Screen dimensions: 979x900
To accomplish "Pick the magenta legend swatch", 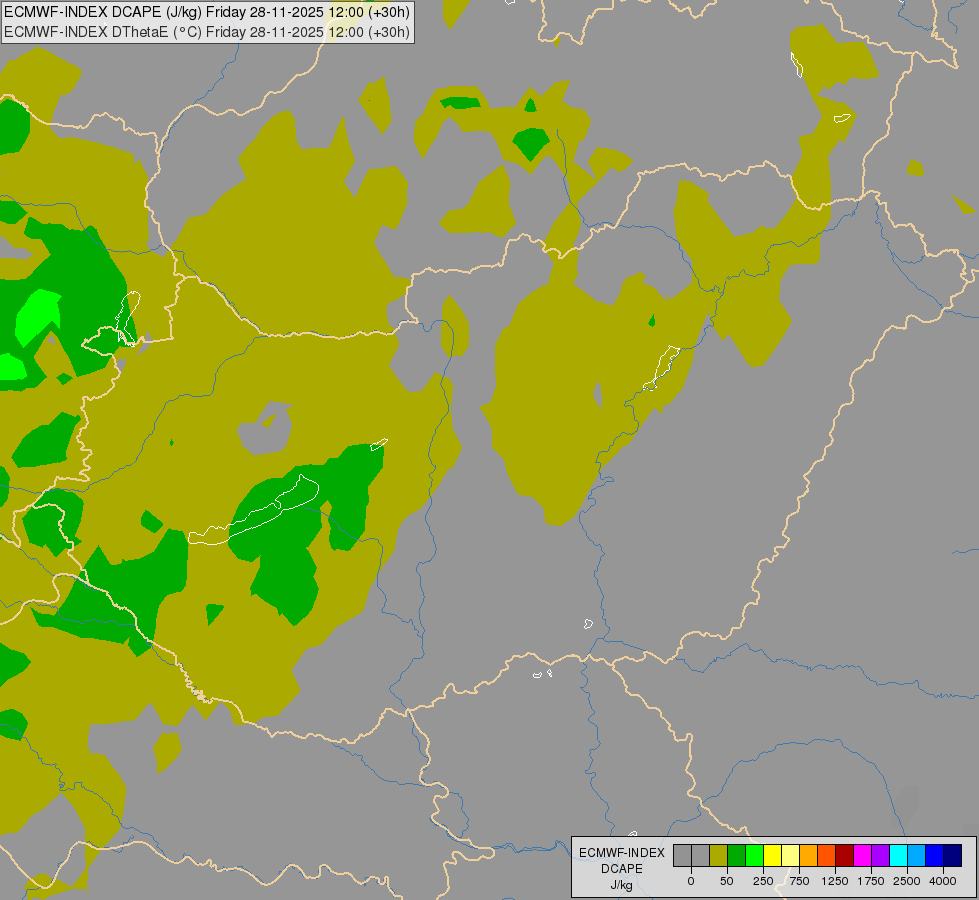I will (x=863, y=856).
